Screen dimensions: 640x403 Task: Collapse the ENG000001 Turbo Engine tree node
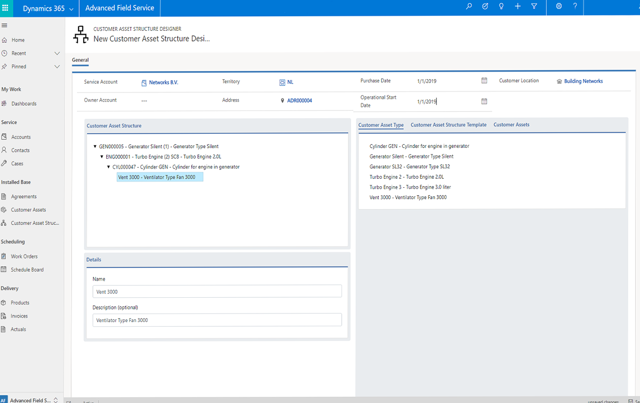(102, 157)
